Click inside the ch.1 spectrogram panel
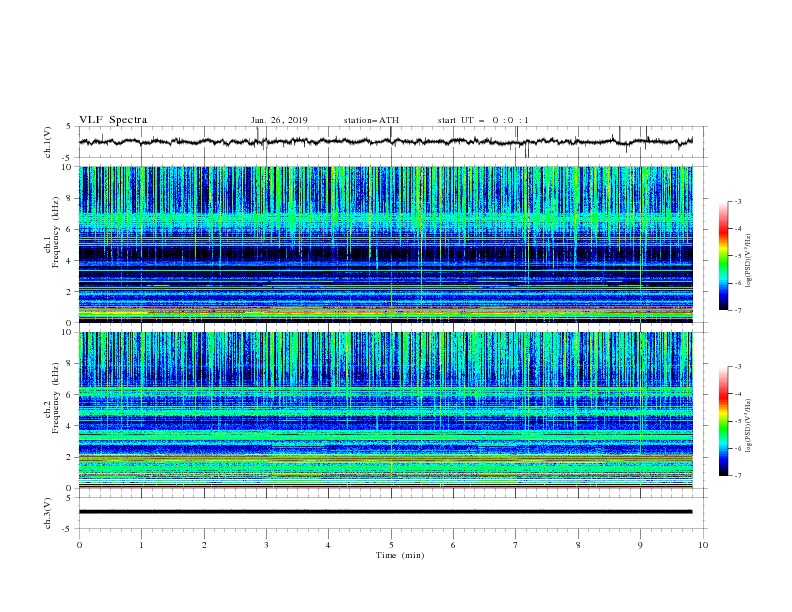792x612 pixels. point(386,244)
